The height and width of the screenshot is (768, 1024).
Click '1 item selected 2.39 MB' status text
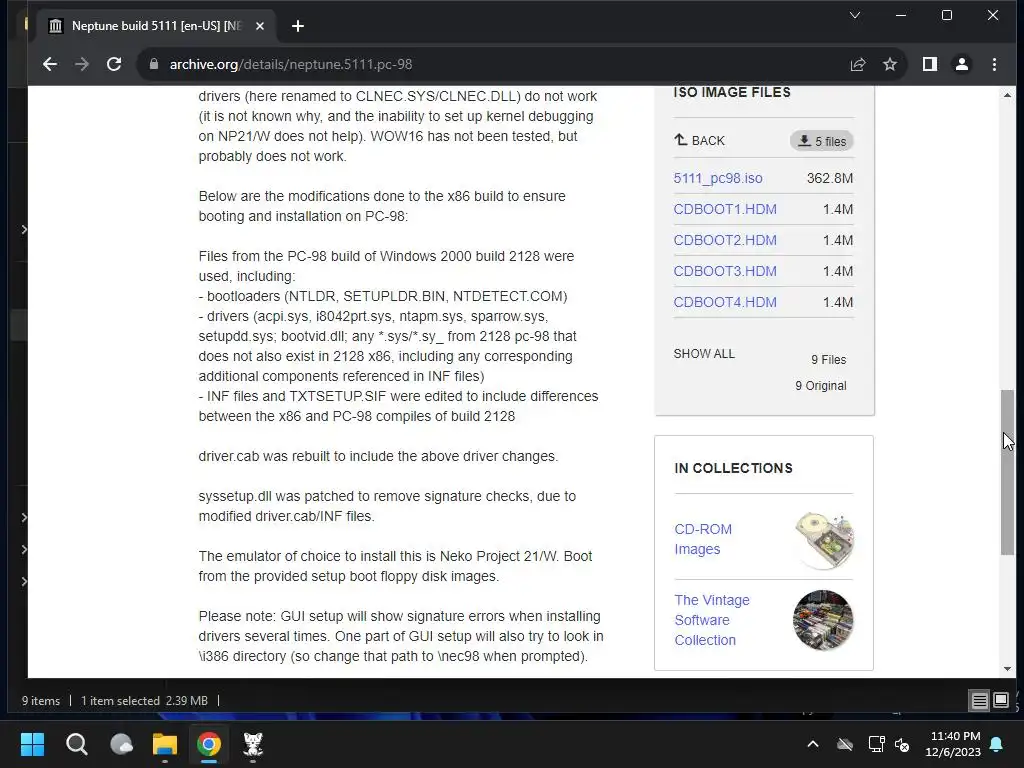coord(144,701)
